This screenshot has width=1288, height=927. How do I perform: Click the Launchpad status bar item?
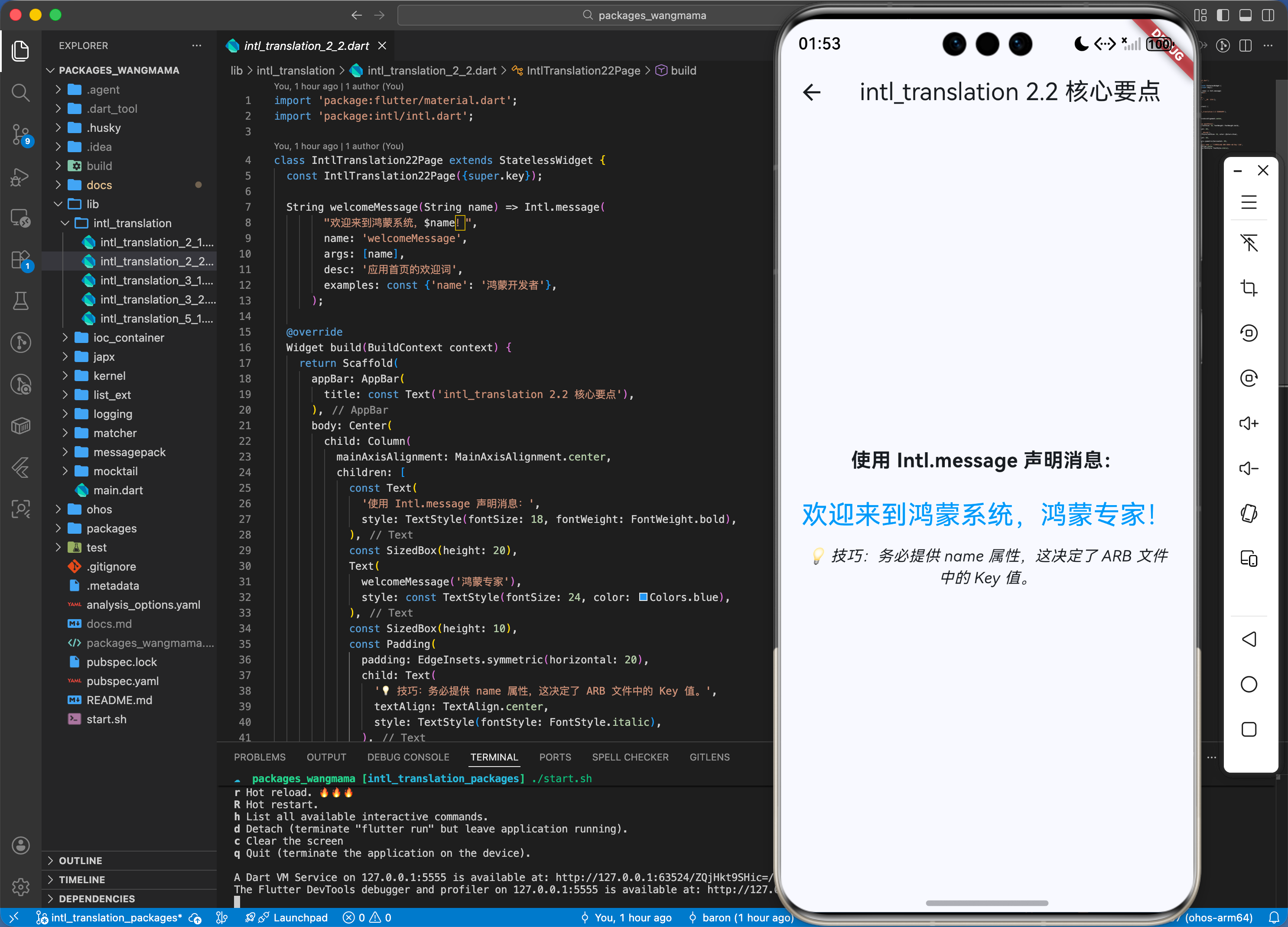(x=287, y=917)
